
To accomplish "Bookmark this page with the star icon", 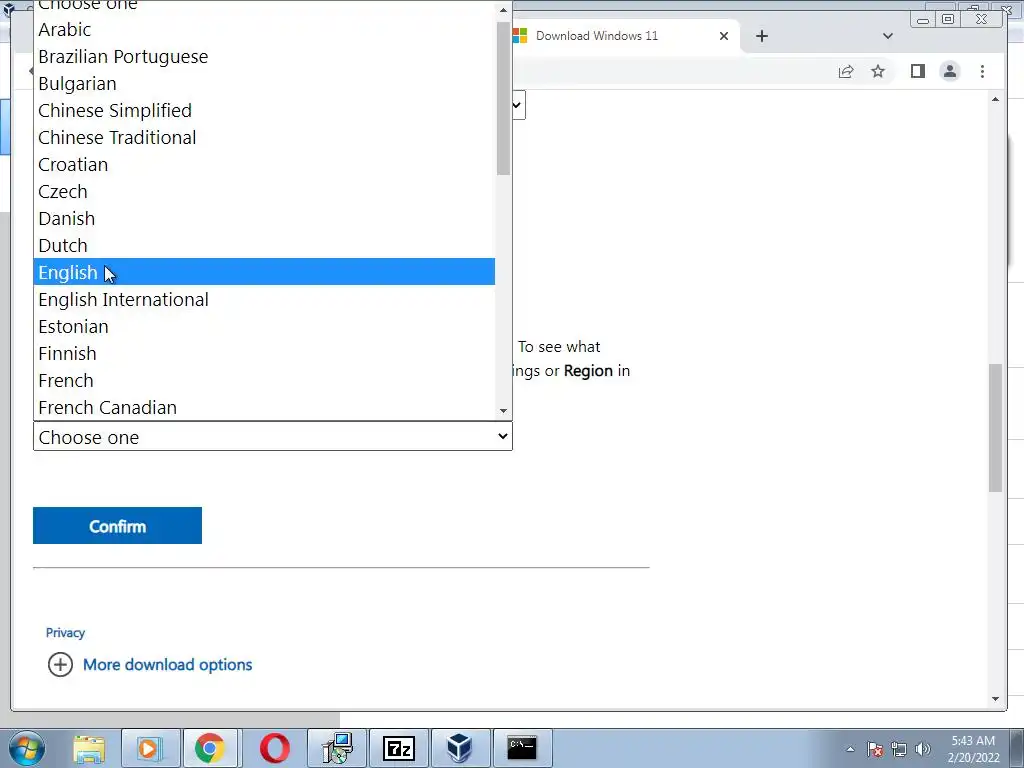I will point(878,72).
